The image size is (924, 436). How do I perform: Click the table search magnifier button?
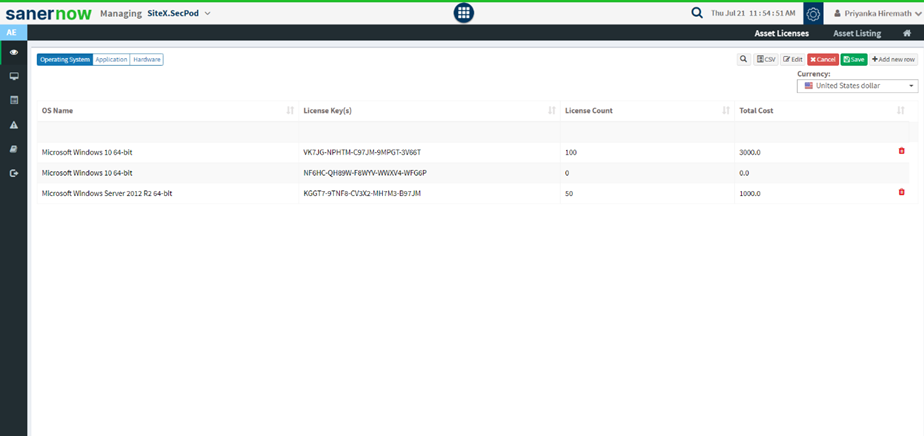[x=744, y=60]
